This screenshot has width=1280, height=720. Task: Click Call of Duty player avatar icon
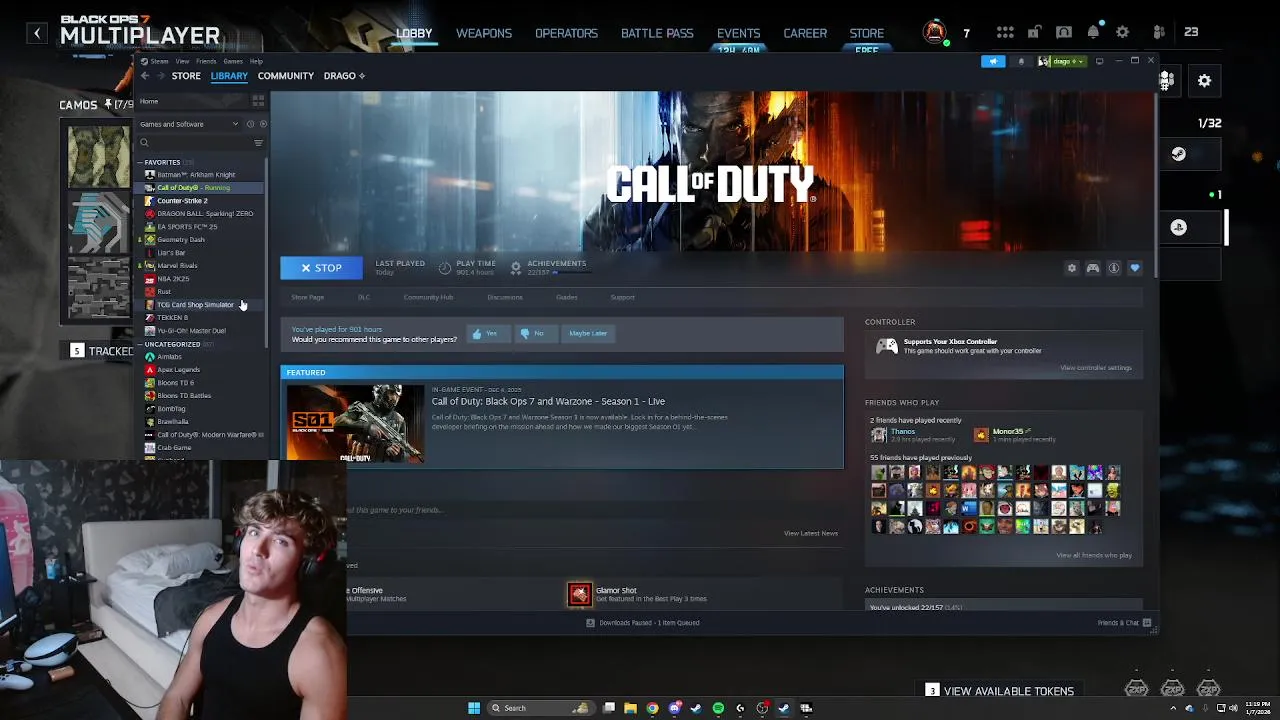pyautogui.click(x=935, y=32)
